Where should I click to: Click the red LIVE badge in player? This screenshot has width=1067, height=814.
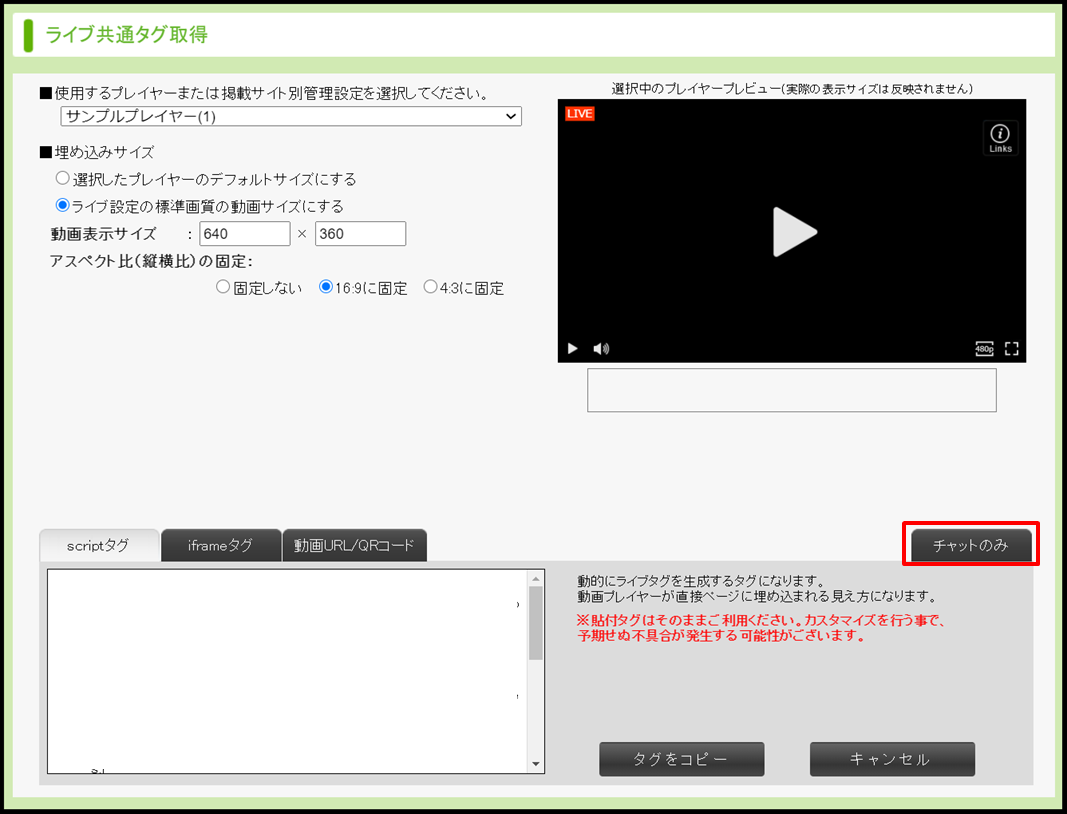[580, 114]
